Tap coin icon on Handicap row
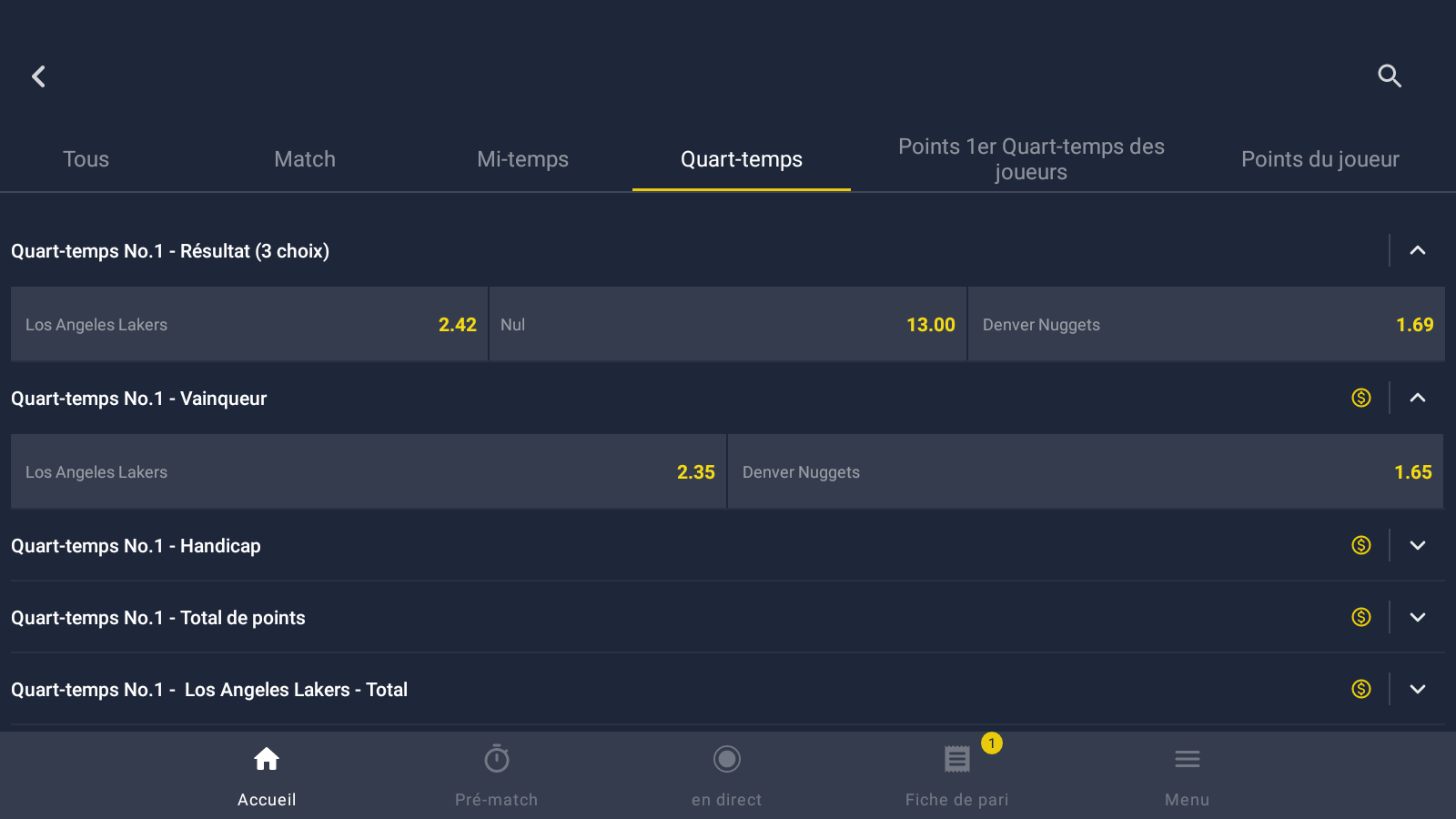The width and height of the screenshot is (1456, 819). 1361,545
